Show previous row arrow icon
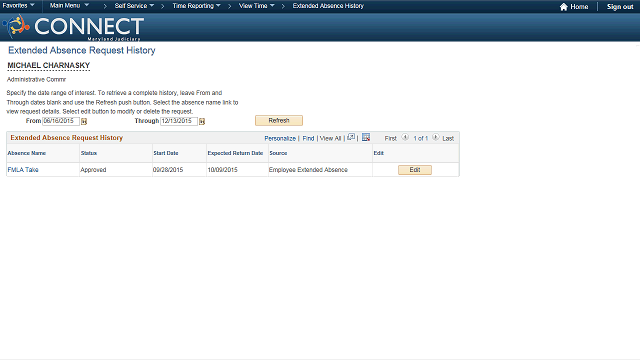Viewport: 640px width, 360px height. (x=405, y=138)
